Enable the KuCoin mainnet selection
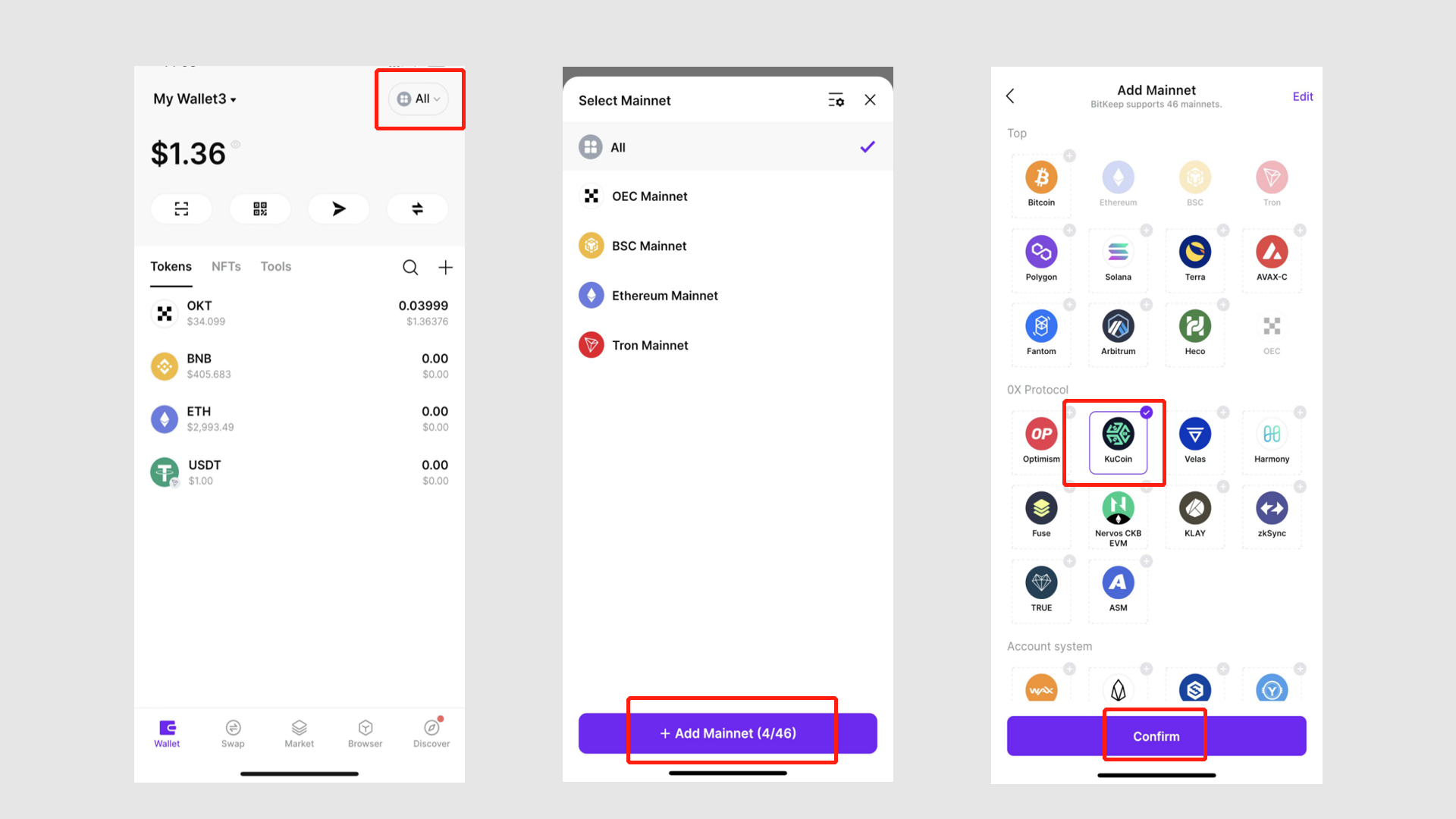The image size is (1456, 819). tap(1117, 437)
